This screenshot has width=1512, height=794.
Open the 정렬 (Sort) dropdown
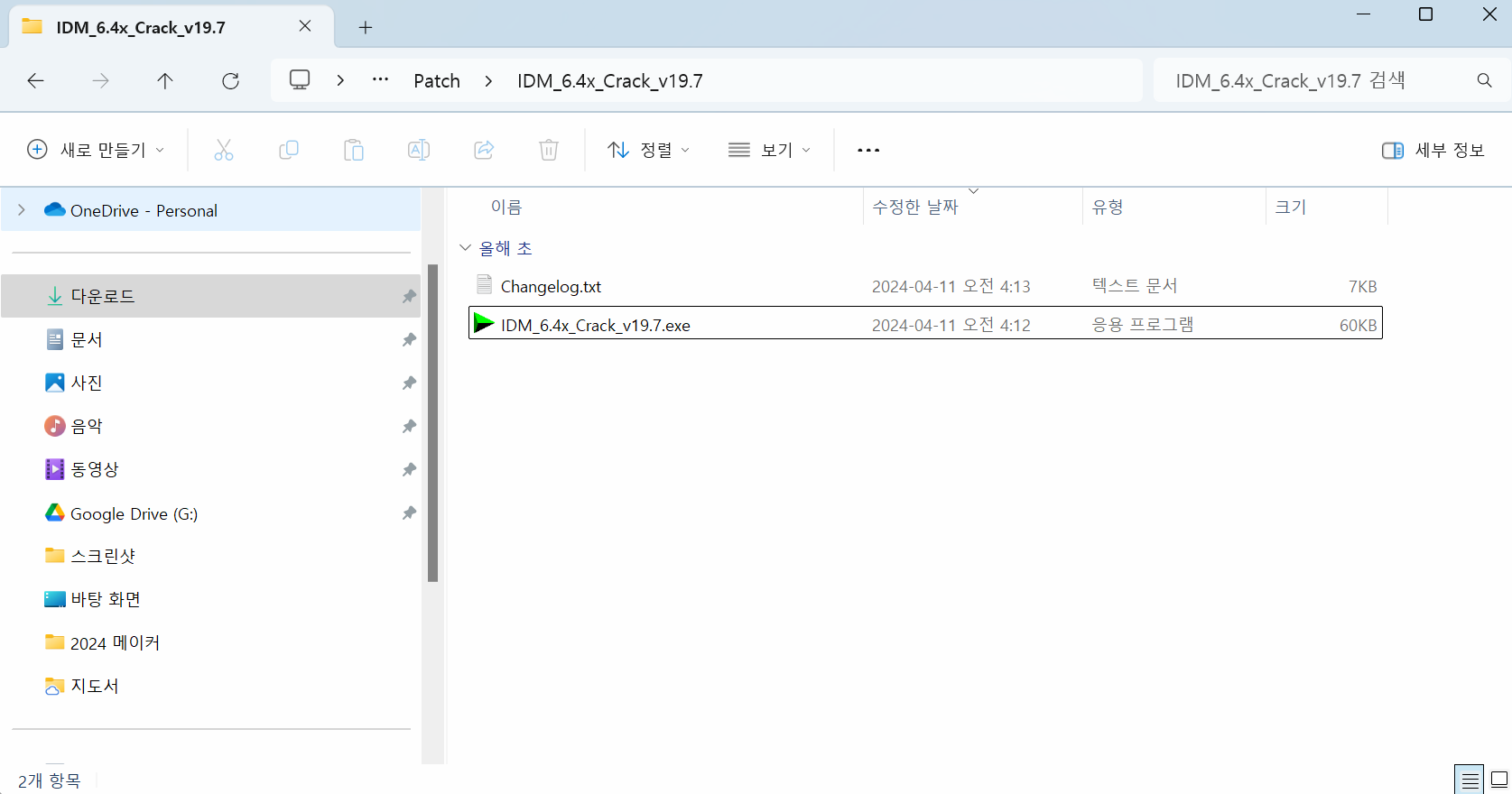648,150
